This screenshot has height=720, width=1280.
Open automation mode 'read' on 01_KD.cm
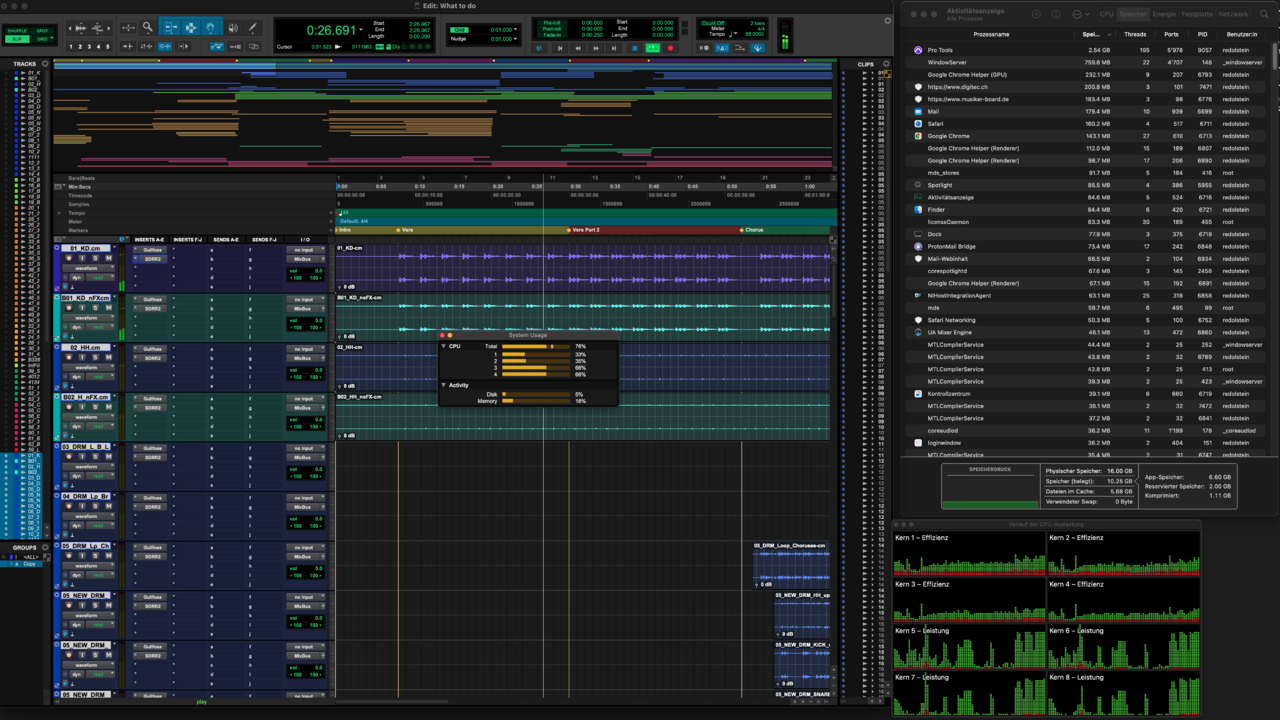pyautogui.click(x=100, y=277)
